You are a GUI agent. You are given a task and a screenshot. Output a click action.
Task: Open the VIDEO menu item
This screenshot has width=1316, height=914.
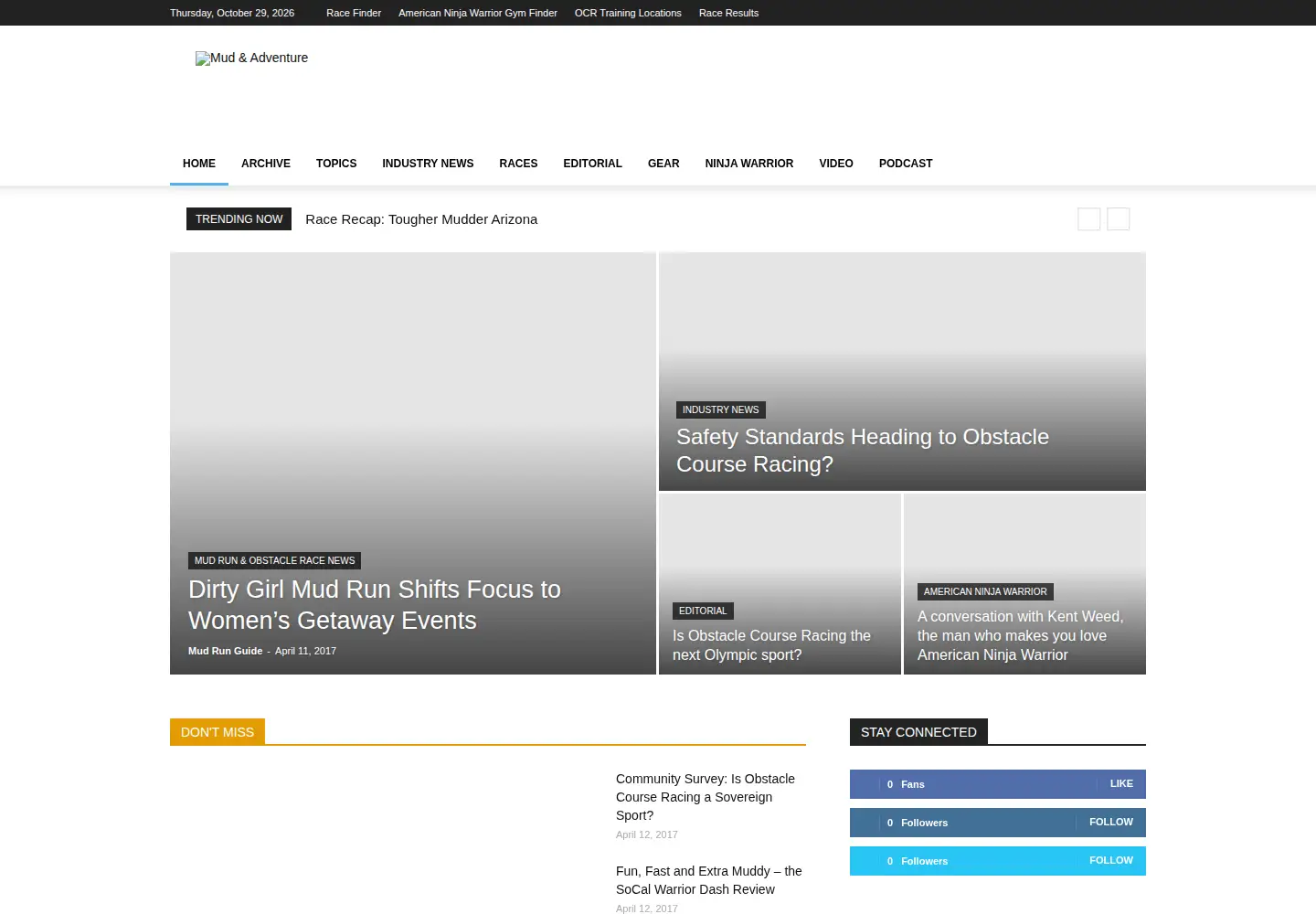pyautogui.click(x=836, y=164)
